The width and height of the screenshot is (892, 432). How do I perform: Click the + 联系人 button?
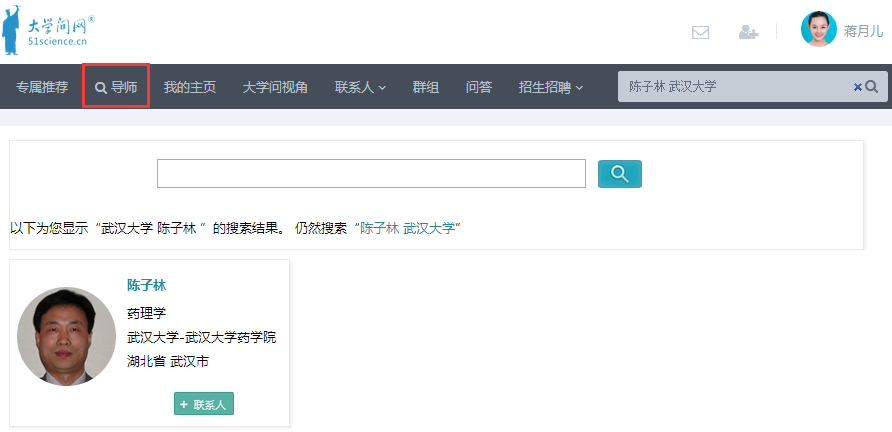click(x=204, y=404)
